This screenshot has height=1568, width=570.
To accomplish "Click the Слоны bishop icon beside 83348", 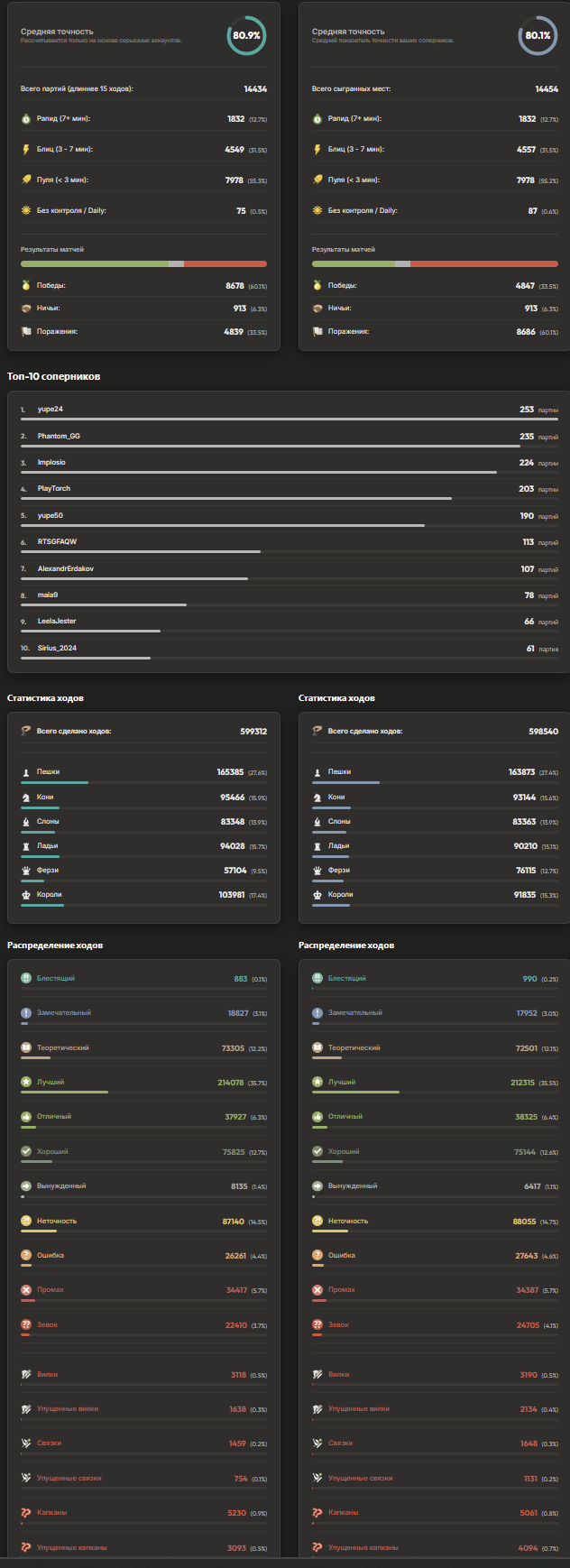I will 26,822.
